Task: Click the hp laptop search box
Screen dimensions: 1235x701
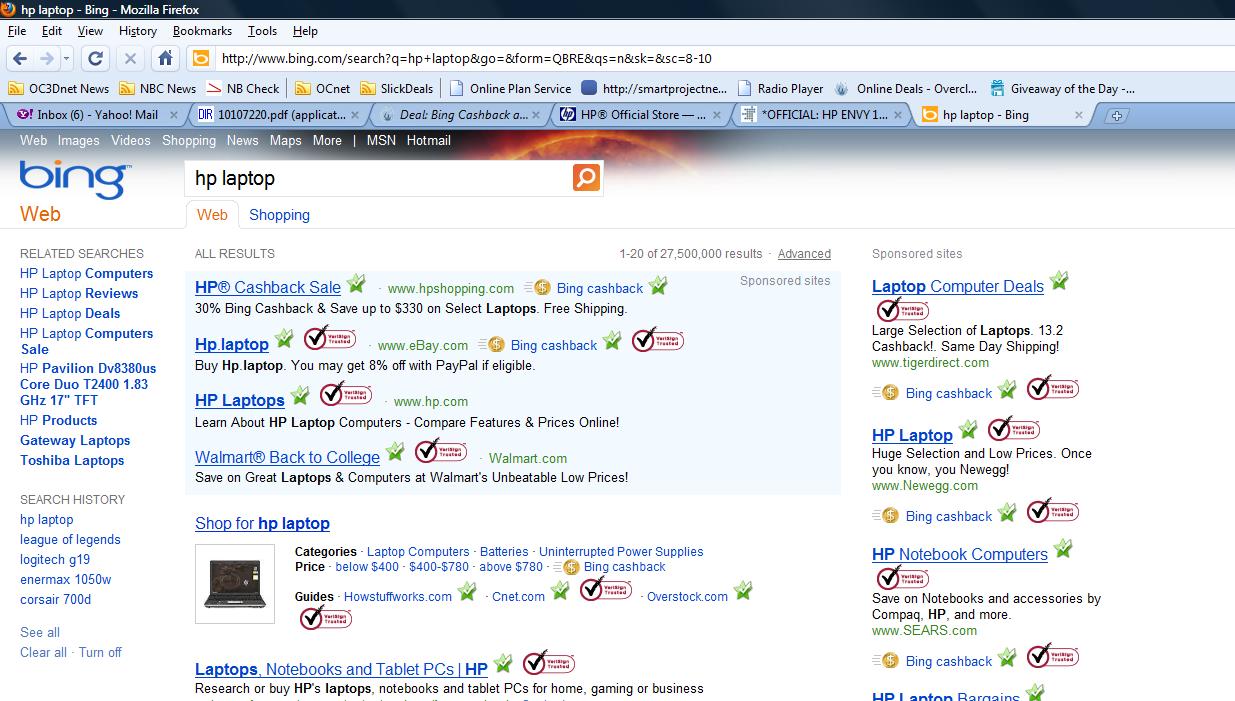Action: coord(379,178)
